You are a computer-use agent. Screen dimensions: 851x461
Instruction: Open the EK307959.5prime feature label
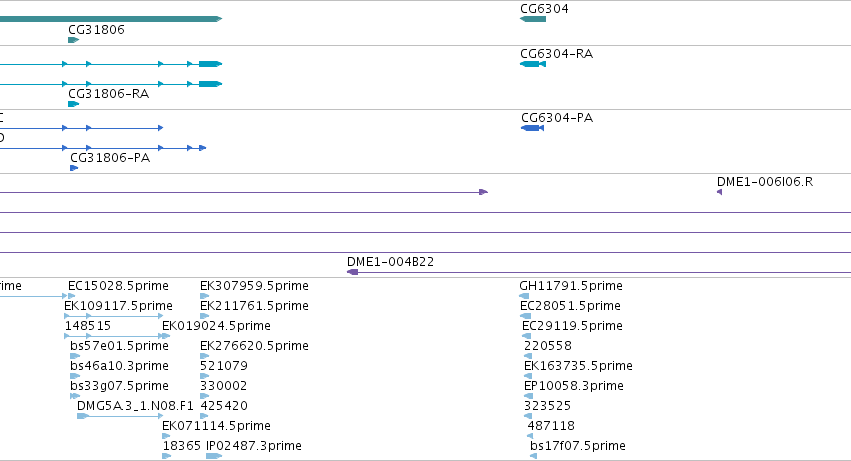pyautogui.click(x=254, y=286)
